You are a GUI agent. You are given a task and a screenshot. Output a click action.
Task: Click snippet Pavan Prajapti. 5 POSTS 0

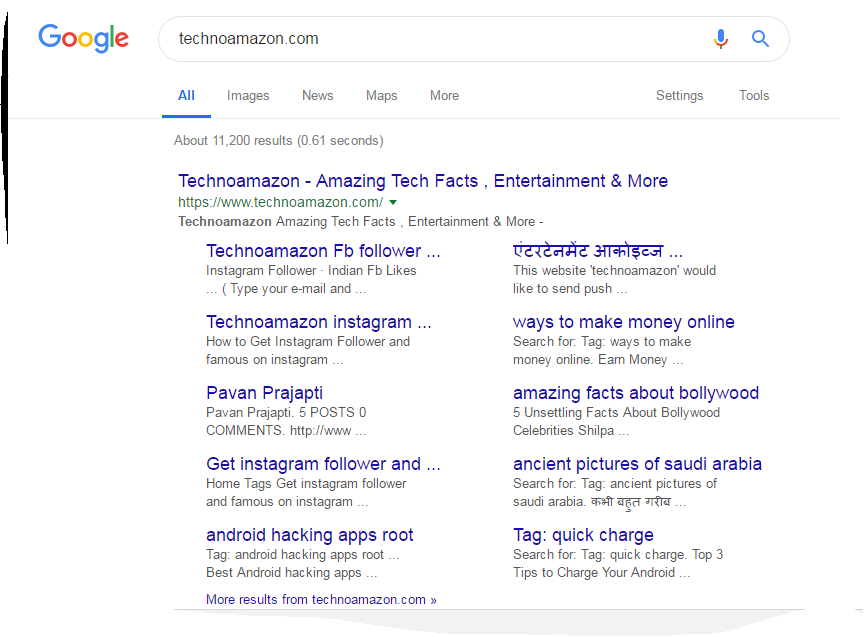(x=286, y=413)
